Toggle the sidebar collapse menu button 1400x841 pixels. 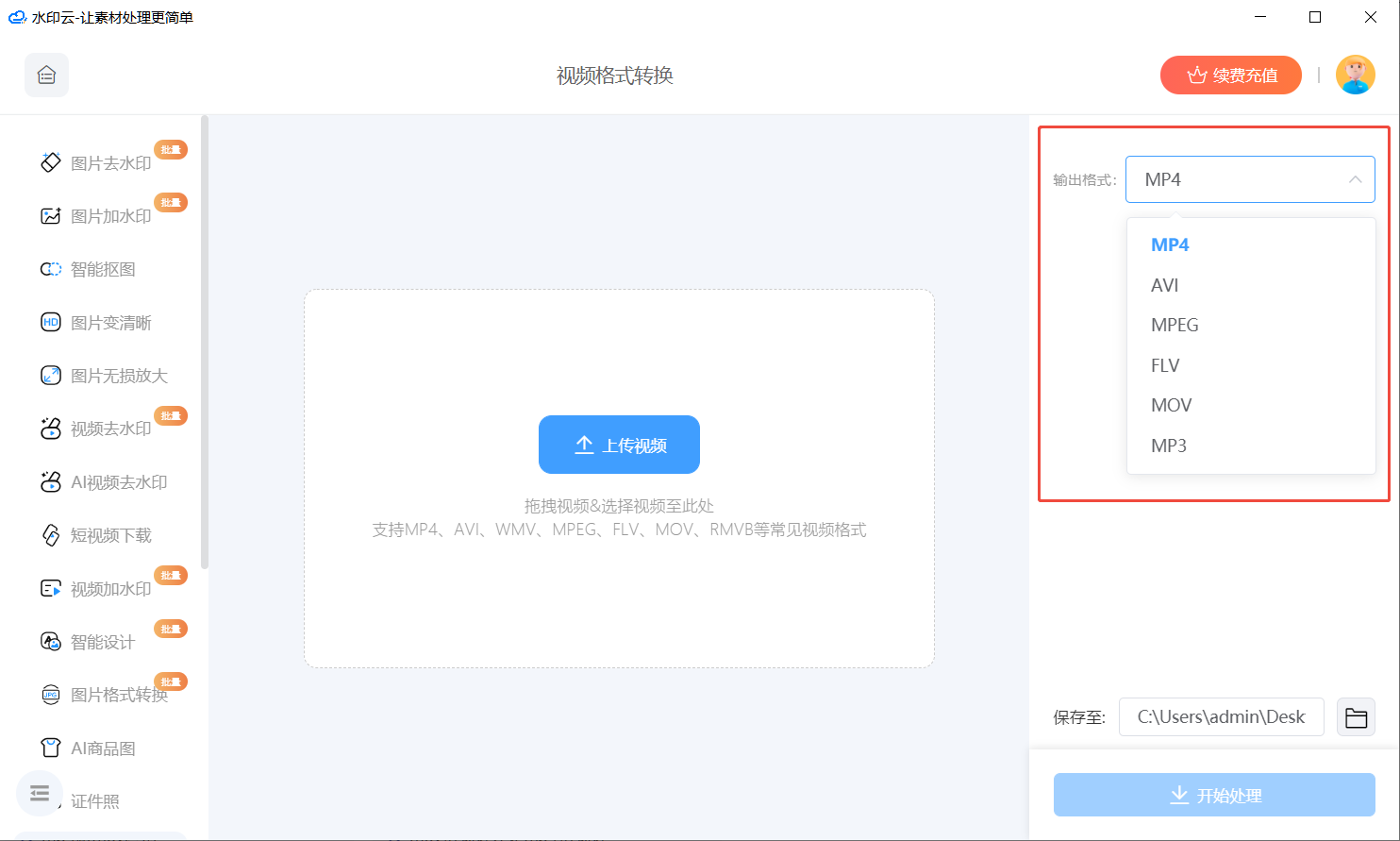coord(40,793)
